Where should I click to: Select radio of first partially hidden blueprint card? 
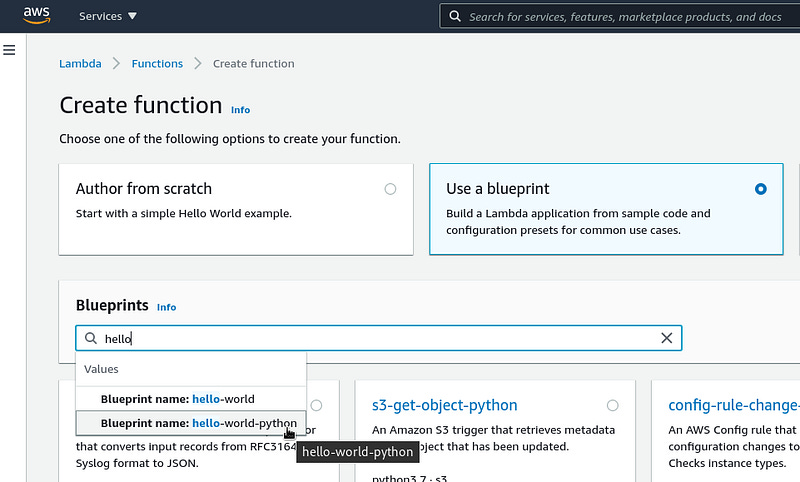coord(316,405)
